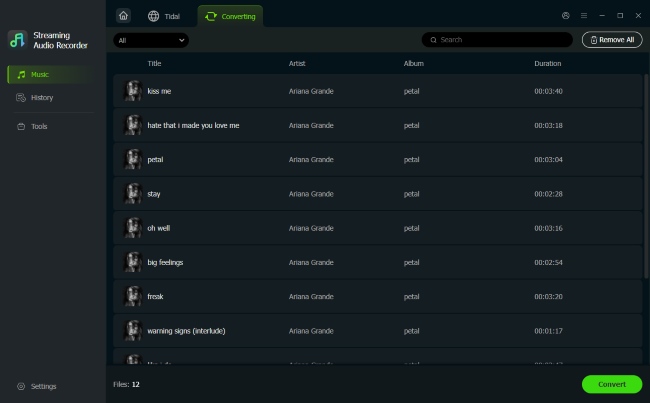650x403 pixels.
Task: Open History in the sidebar
Action: [x=35, y=98]
